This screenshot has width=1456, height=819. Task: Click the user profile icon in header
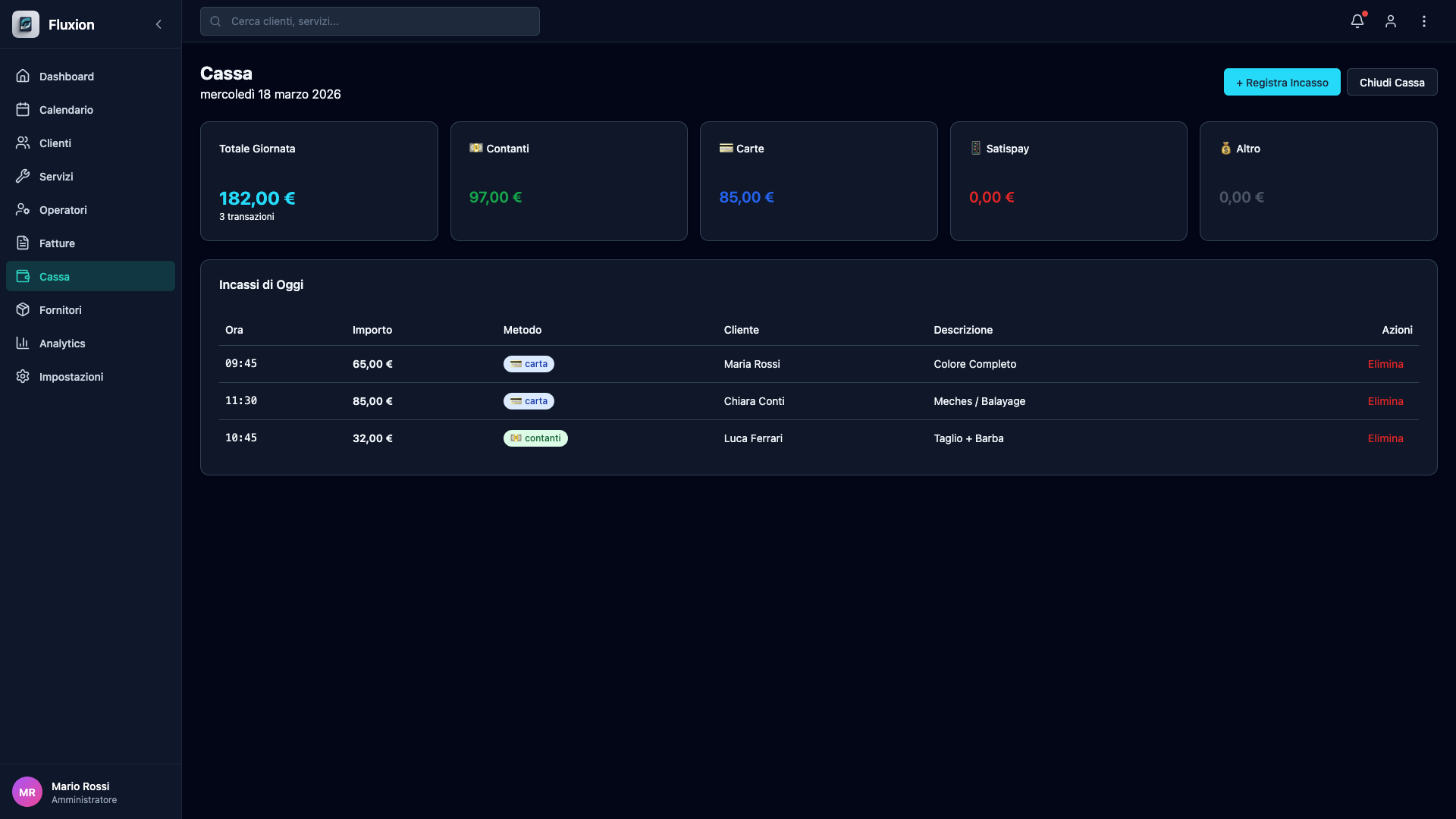[x=1390, y=21]
